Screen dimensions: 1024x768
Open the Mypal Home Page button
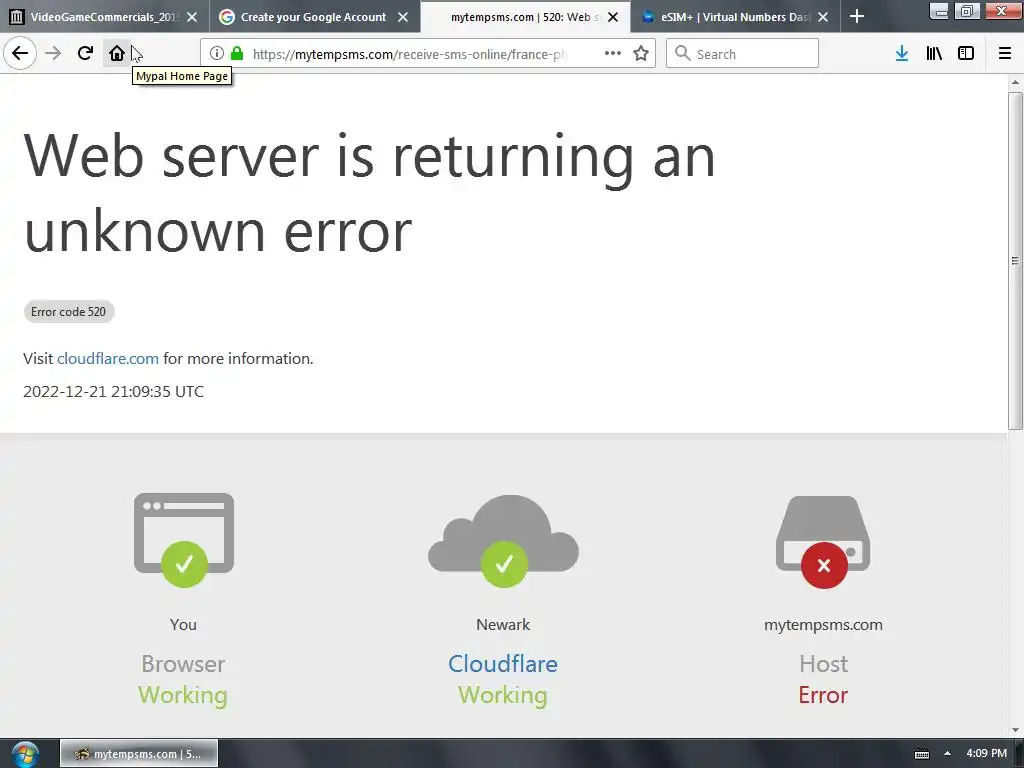117,54
